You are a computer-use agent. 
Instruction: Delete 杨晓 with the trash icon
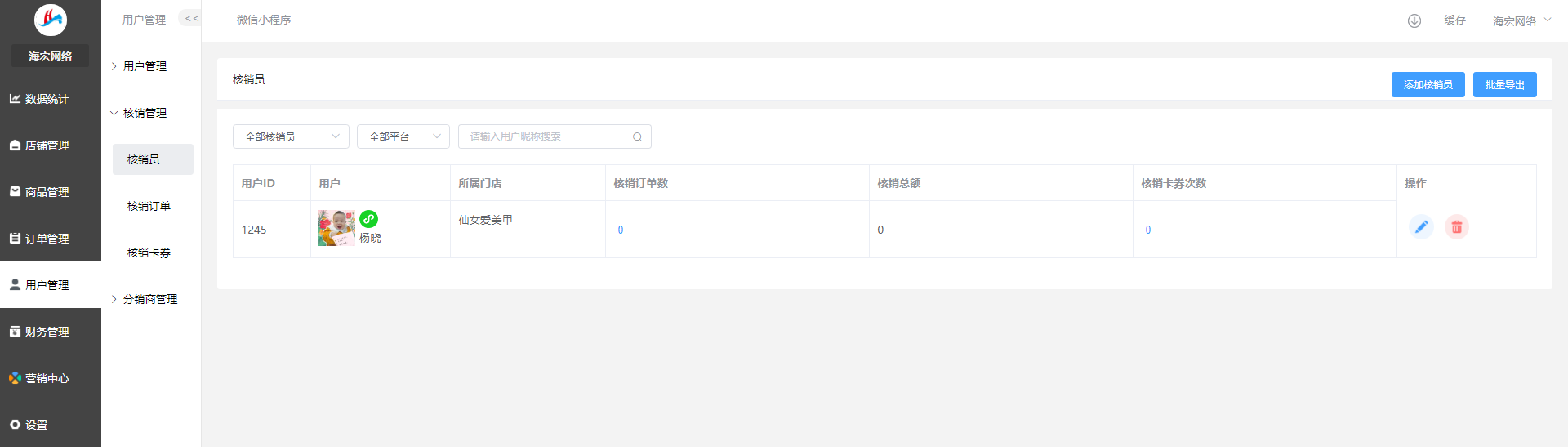coord(1457,227)
